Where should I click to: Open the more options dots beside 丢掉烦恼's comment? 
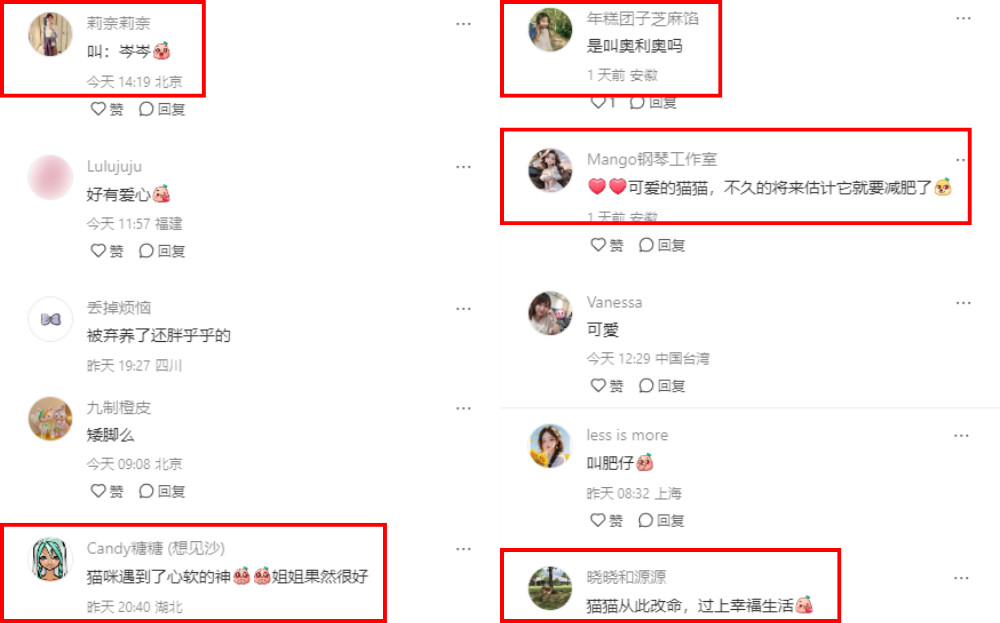point(464,309)
